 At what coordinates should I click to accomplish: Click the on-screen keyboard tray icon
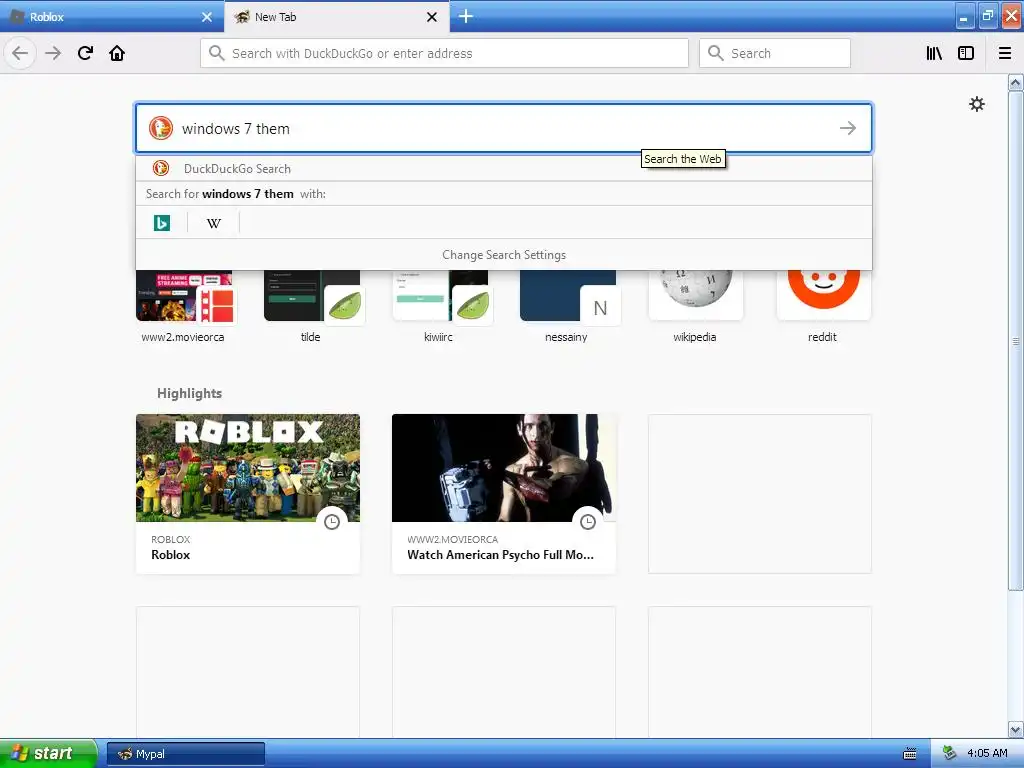[910, 754]
